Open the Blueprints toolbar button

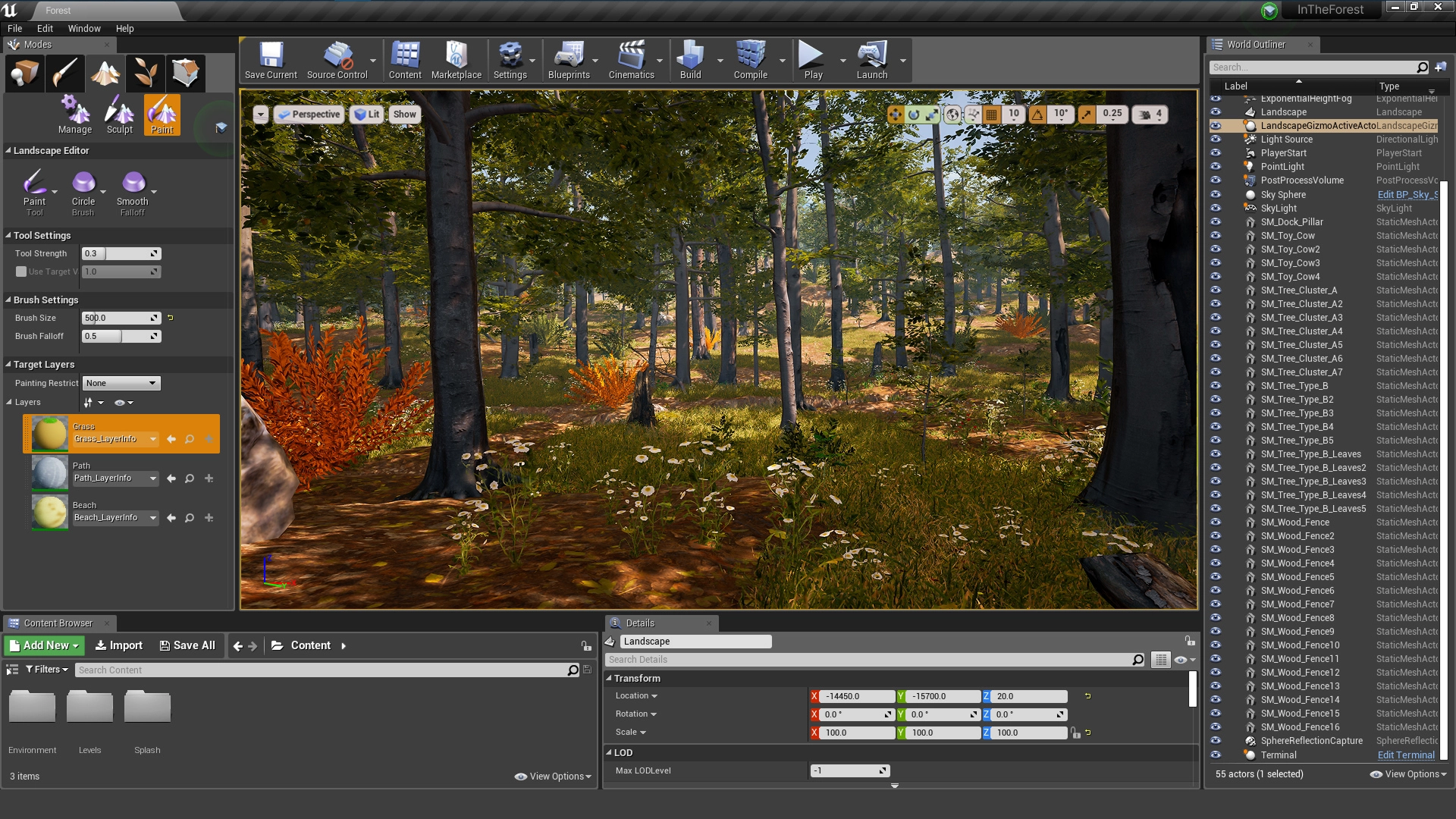coord(569,61)
